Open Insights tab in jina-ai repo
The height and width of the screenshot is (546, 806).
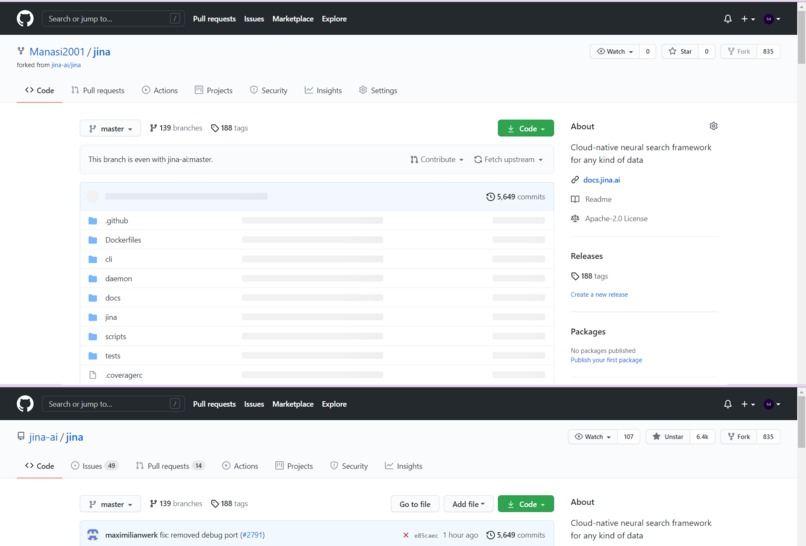[404, 466]
